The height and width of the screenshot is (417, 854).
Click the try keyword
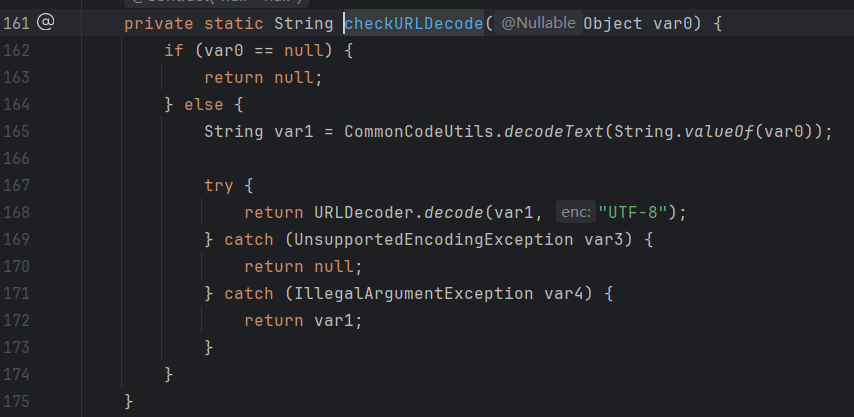(218, 185)
